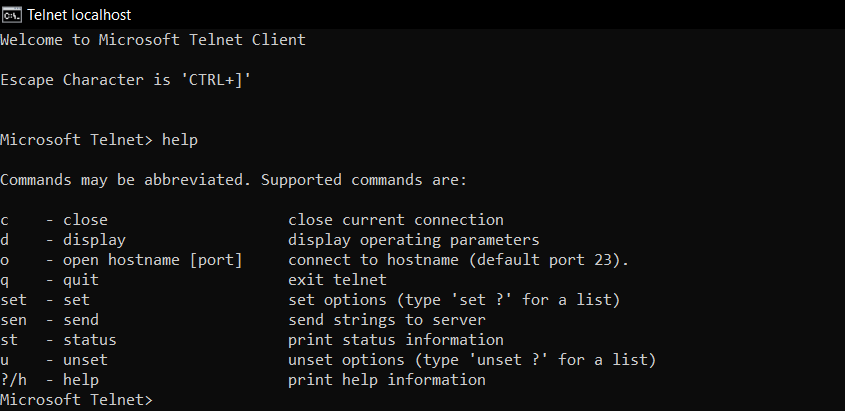
Task: Click the 'print help information' description
Action: pos(387,380)
